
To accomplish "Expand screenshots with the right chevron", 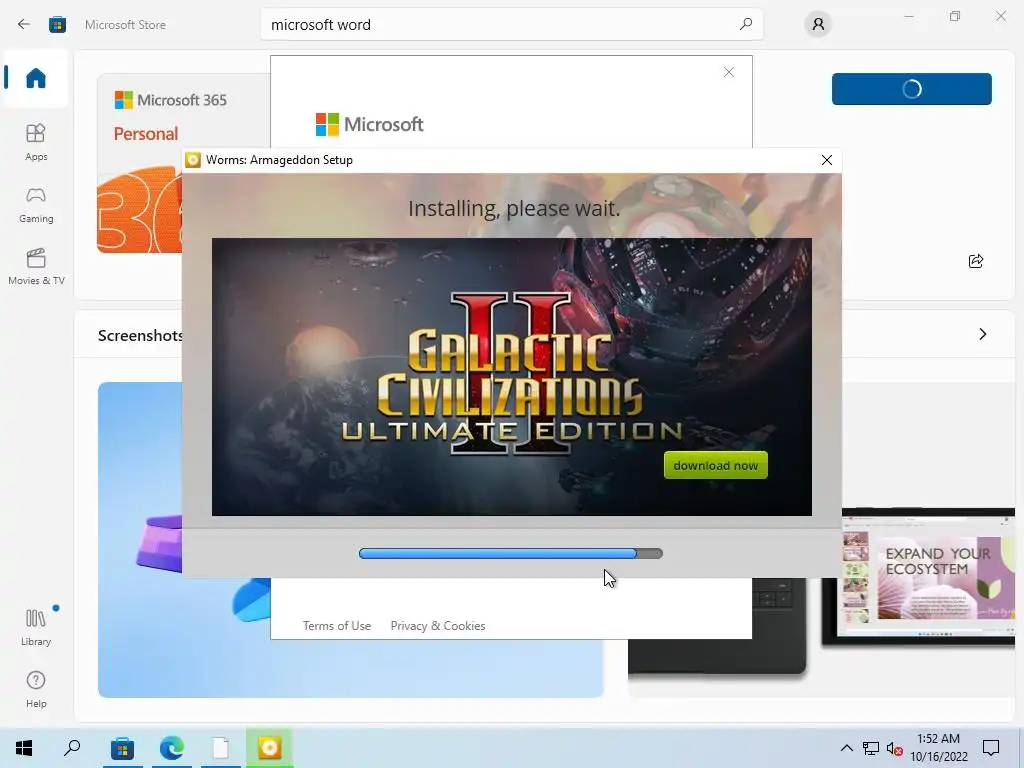I will point(983,334).
